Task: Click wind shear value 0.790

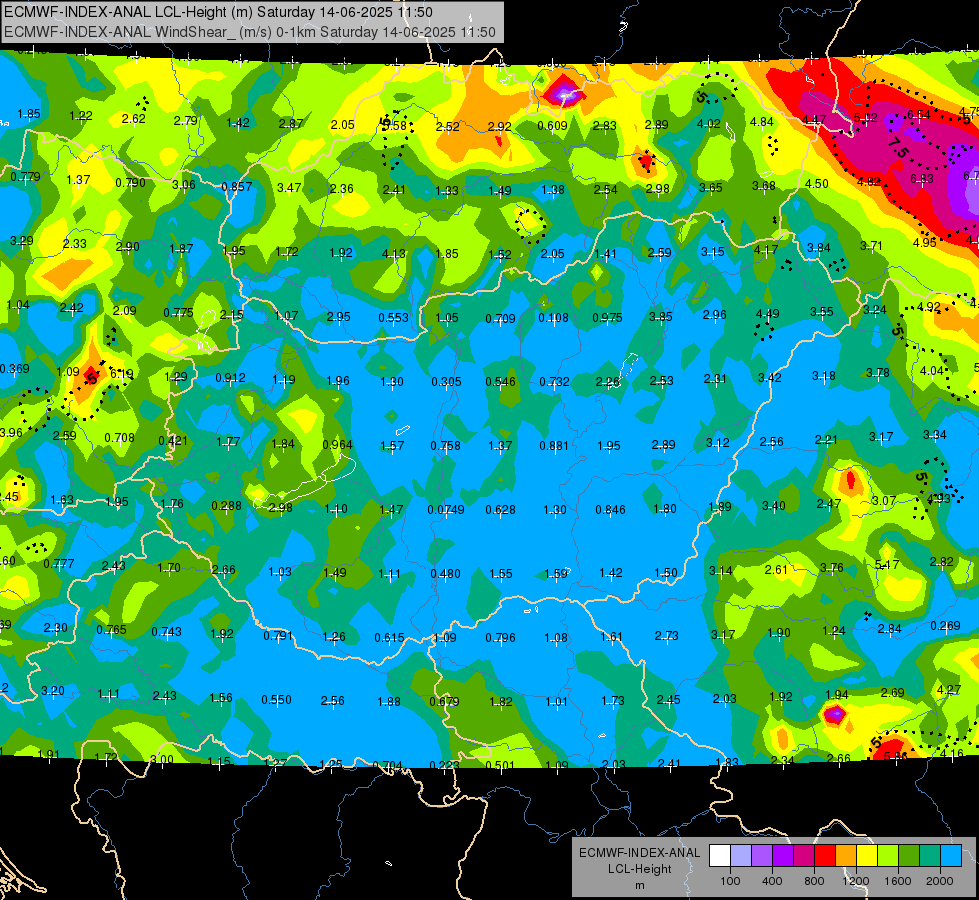Action: point(130,183)
